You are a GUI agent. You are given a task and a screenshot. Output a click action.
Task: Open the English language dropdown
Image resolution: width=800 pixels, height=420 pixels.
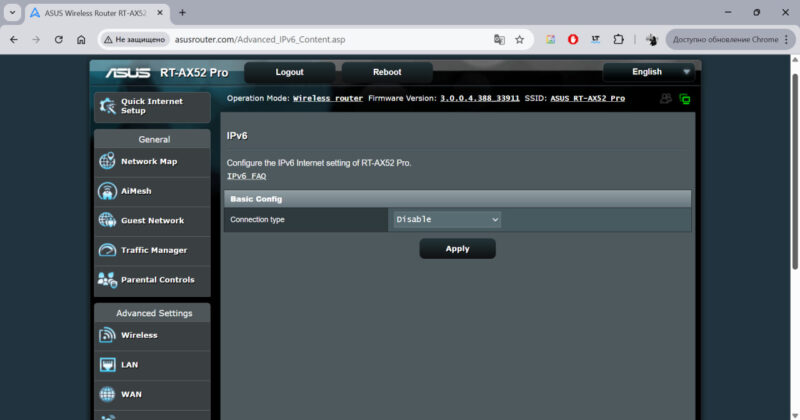[x=648, y=72]
